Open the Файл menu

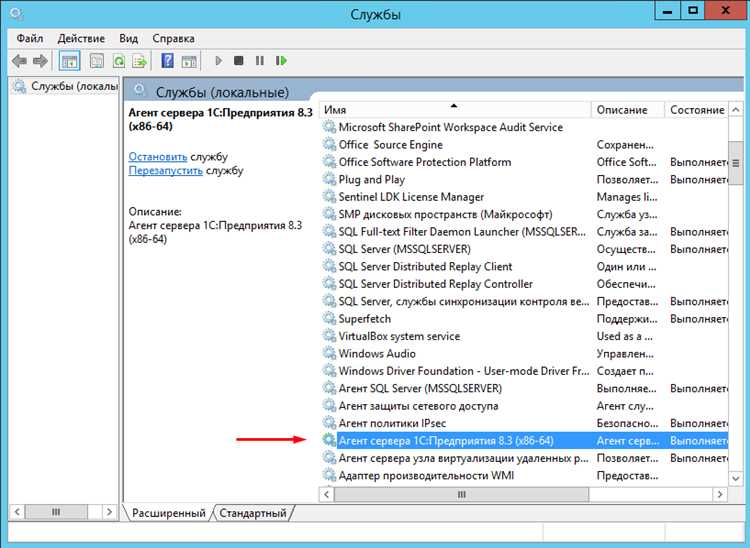[30, 38]
